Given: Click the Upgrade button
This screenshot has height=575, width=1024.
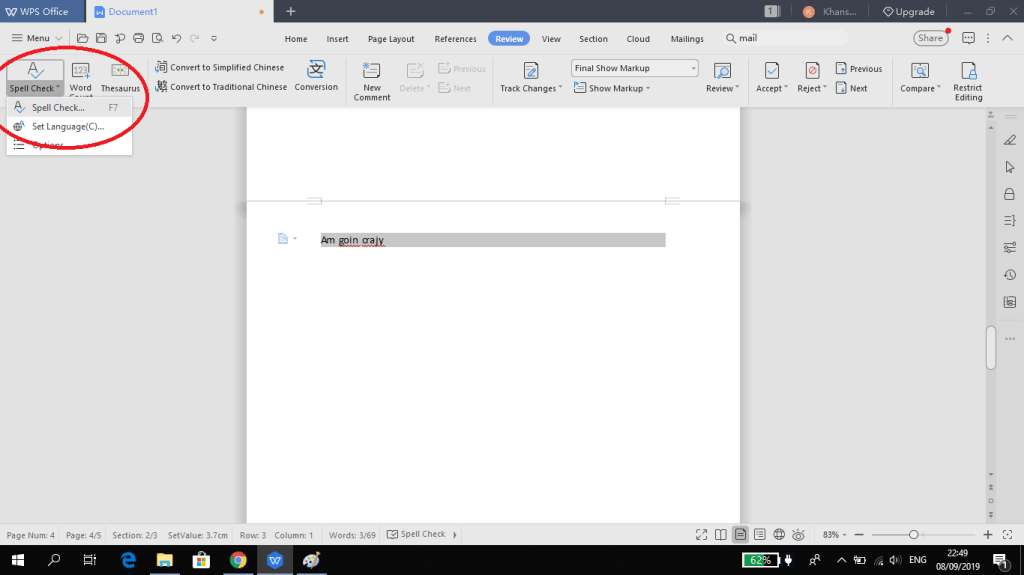Looking at the screenshot, I should (909, 11).
